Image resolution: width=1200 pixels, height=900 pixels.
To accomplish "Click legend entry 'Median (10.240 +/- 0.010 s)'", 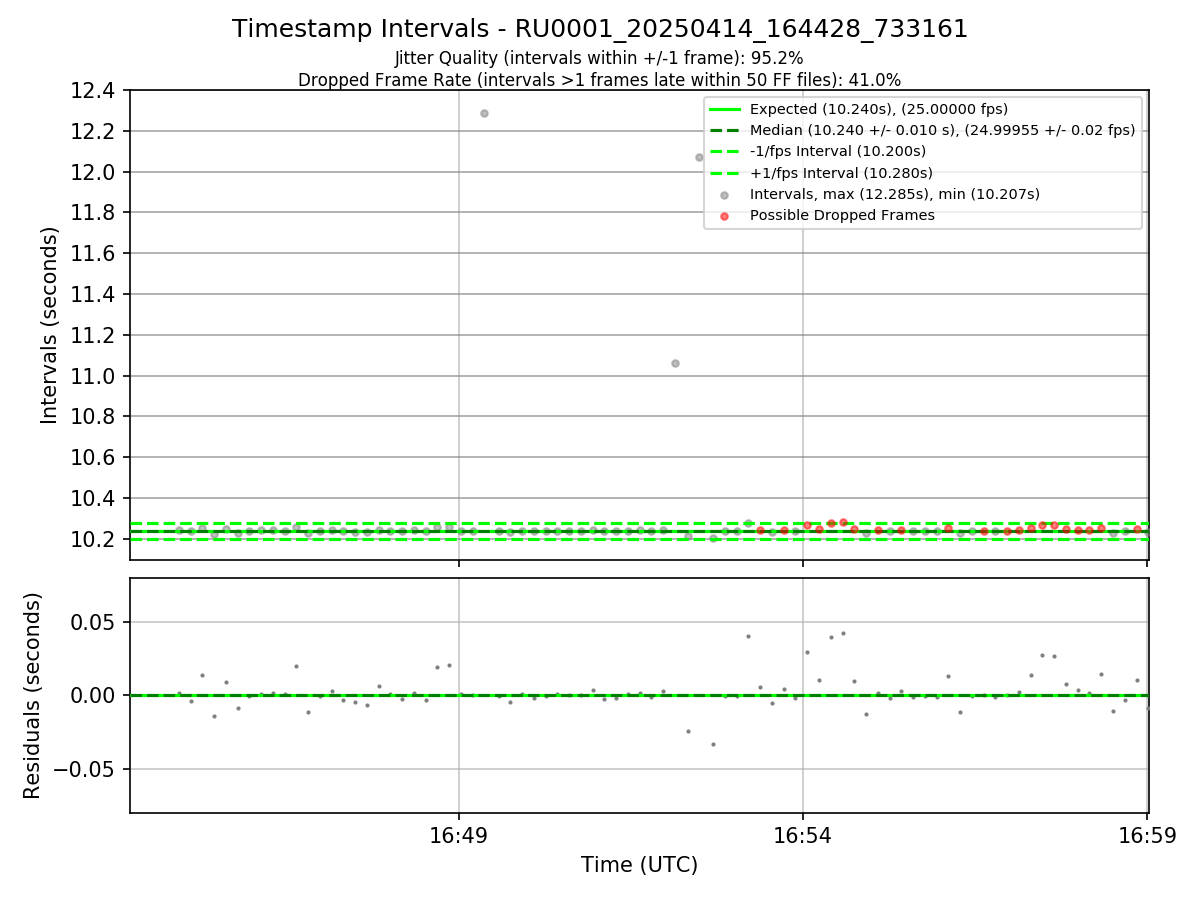I will click(x=942, y=130).
